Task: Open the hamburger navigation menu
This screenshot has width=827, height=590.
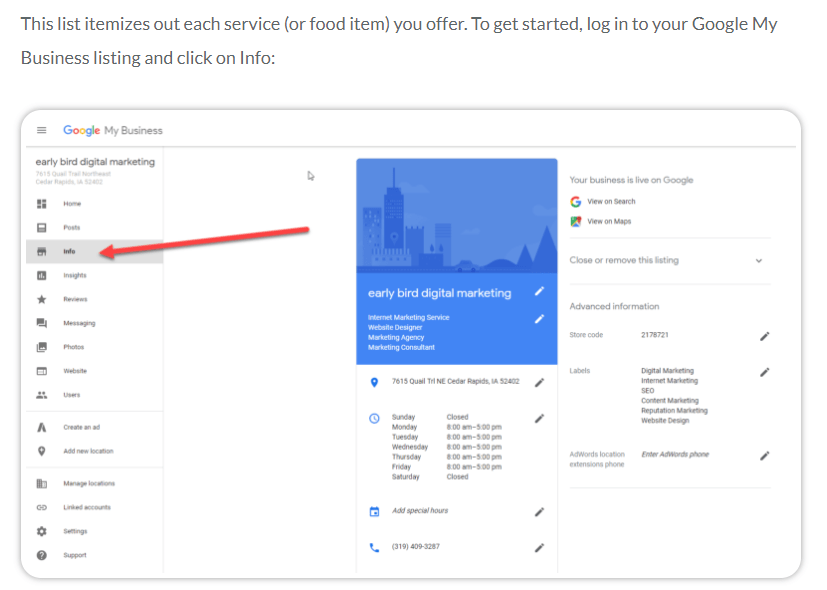Action: [x=41, y=130]
